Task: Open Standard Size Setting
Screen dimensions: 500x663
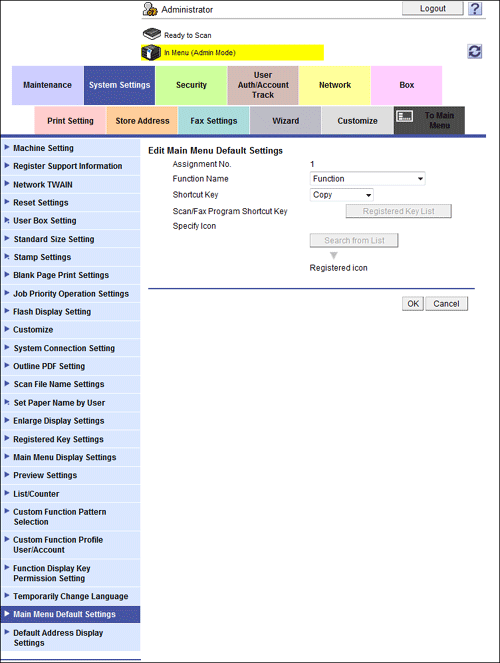Action: (x=71, y=239)
